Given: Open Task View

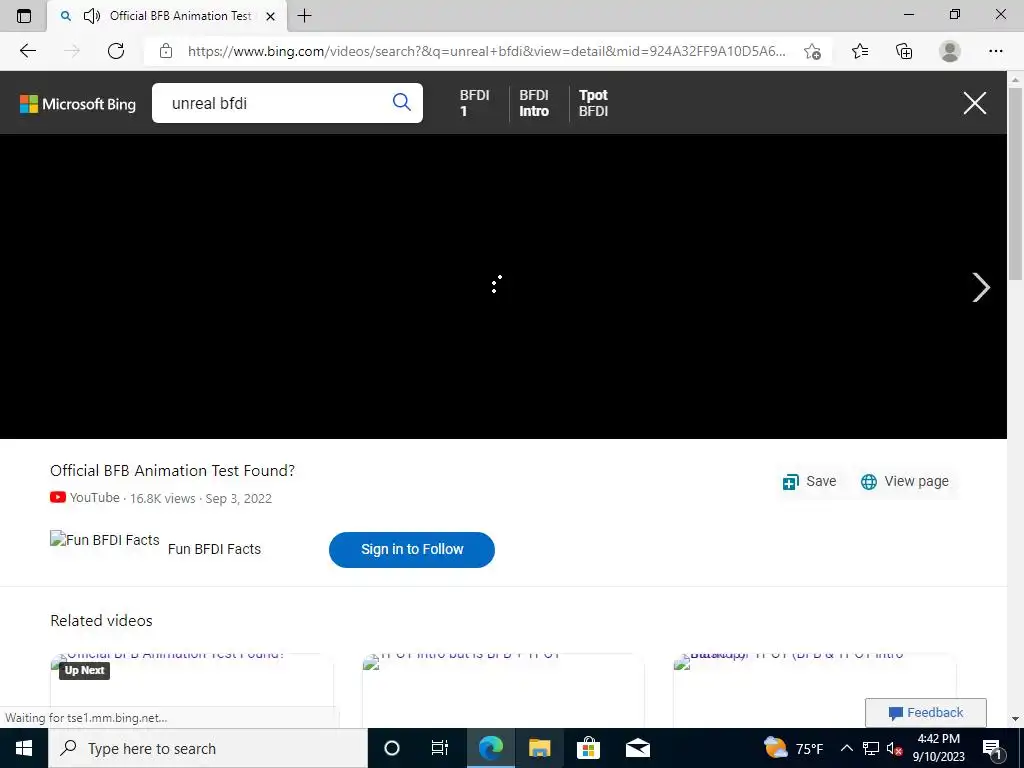Looking at the screenshot, I should [440, 748].
